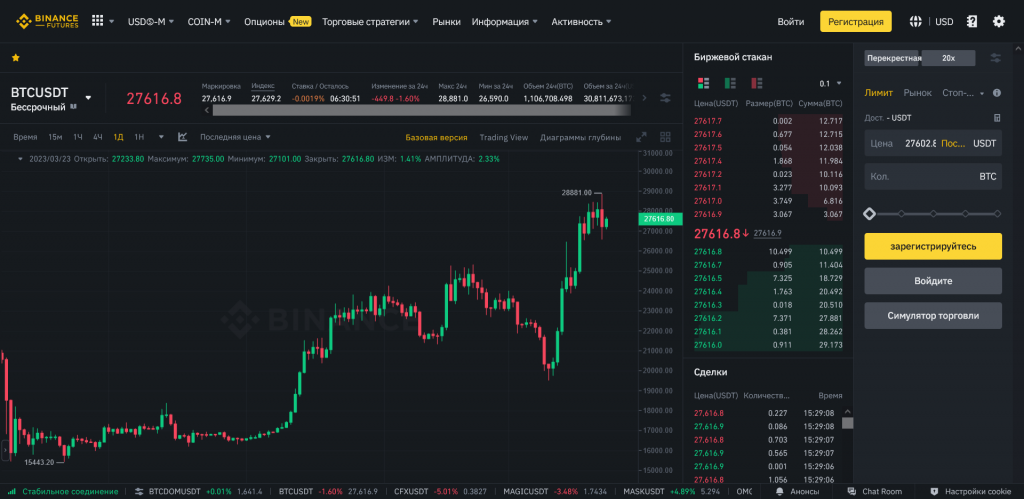Click the USD currency selector

(x=944, y=22)
